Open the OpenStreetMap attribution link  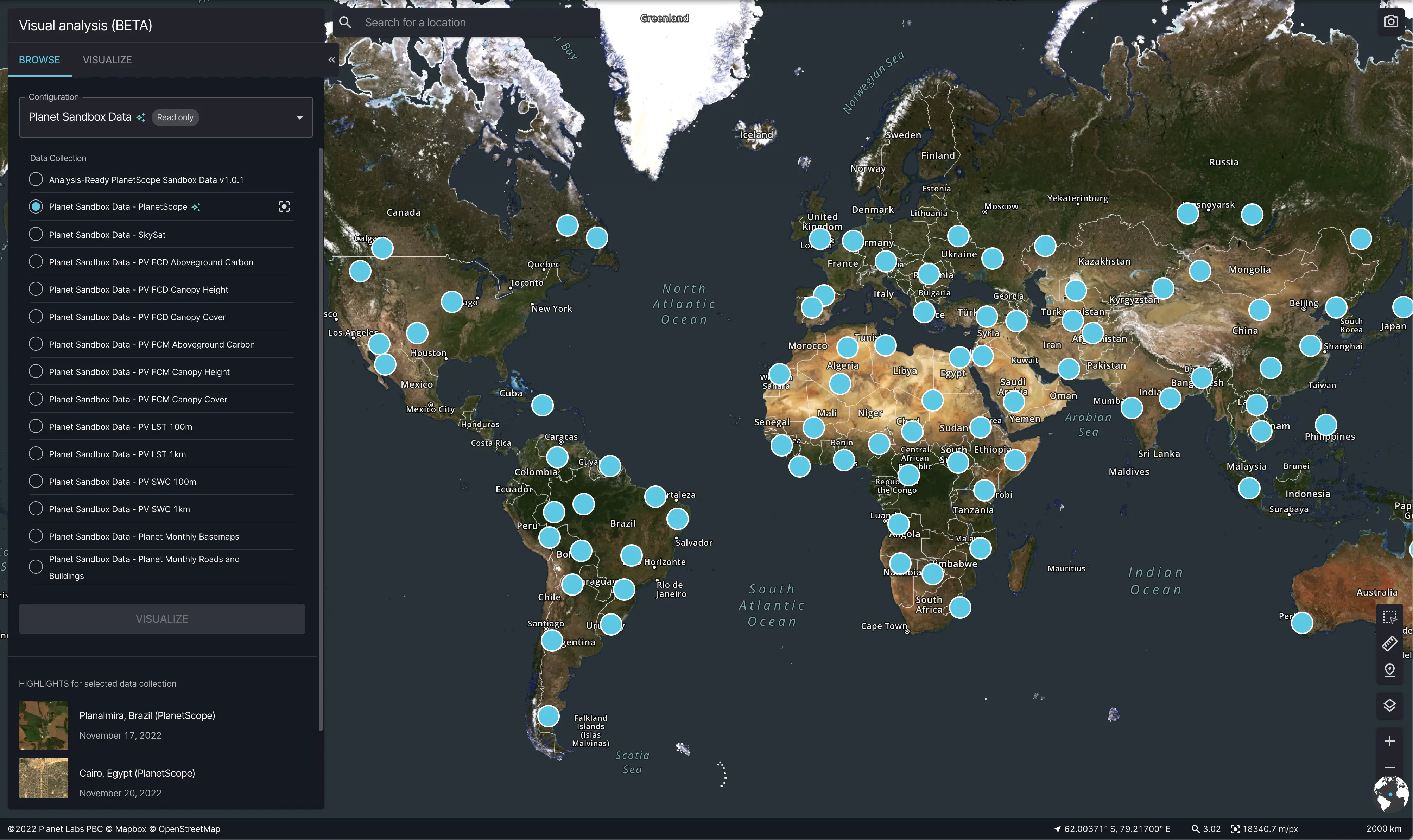[x=185, y=829]
